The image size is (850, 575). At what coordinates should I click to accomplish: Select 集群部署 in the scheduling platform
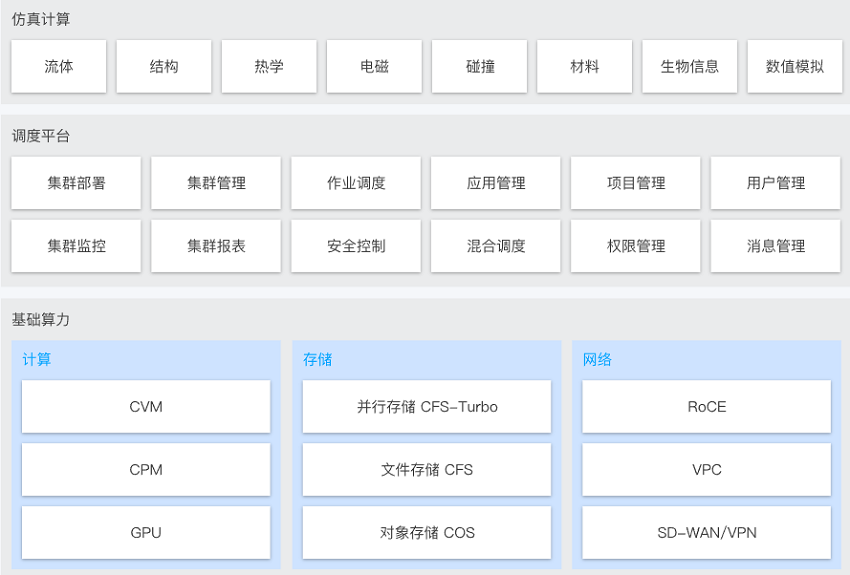point(76,183)
